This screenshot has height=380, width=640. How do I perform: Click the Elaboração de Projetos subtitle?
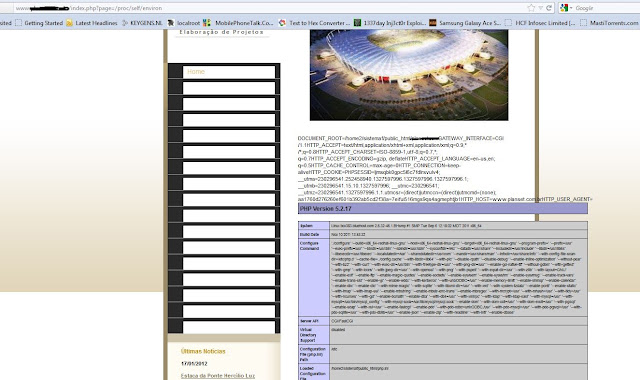222,32
